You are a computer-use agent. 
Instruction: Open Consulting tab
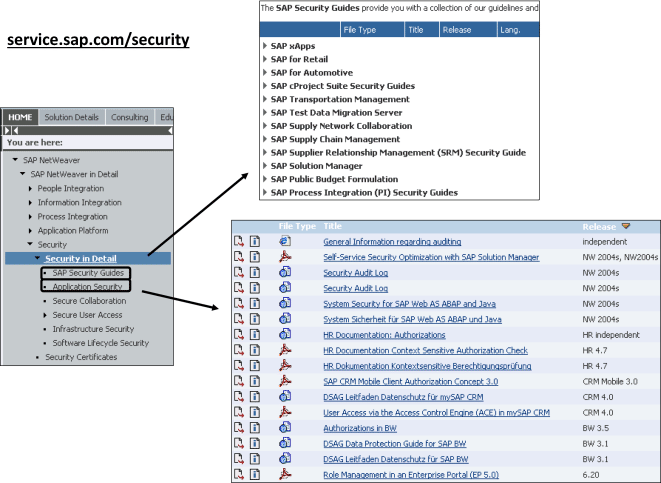(129, 117)
